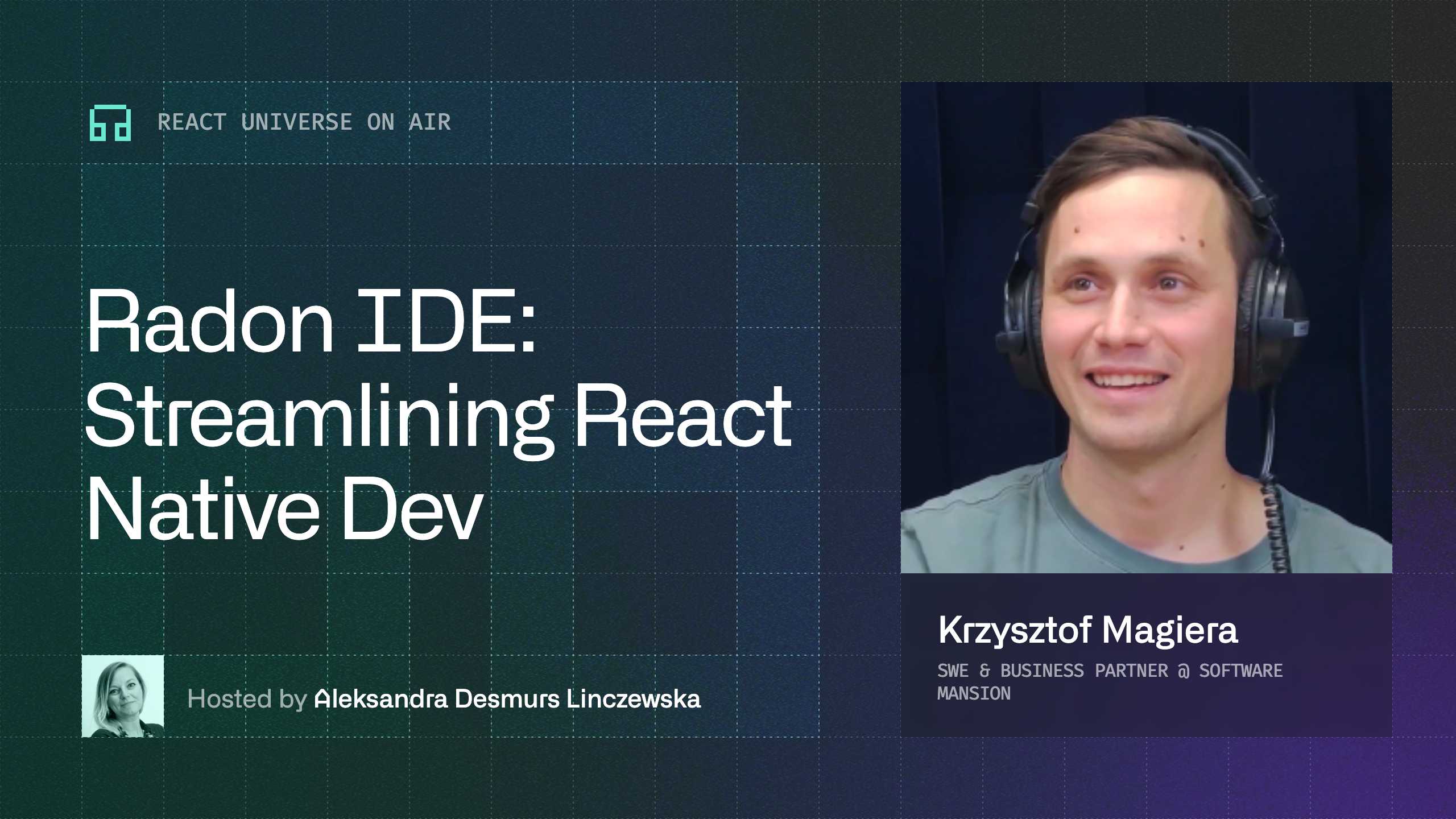Click the word MANSION under guest name
This screenshot has width=1456, height=819.
point(974,693)
